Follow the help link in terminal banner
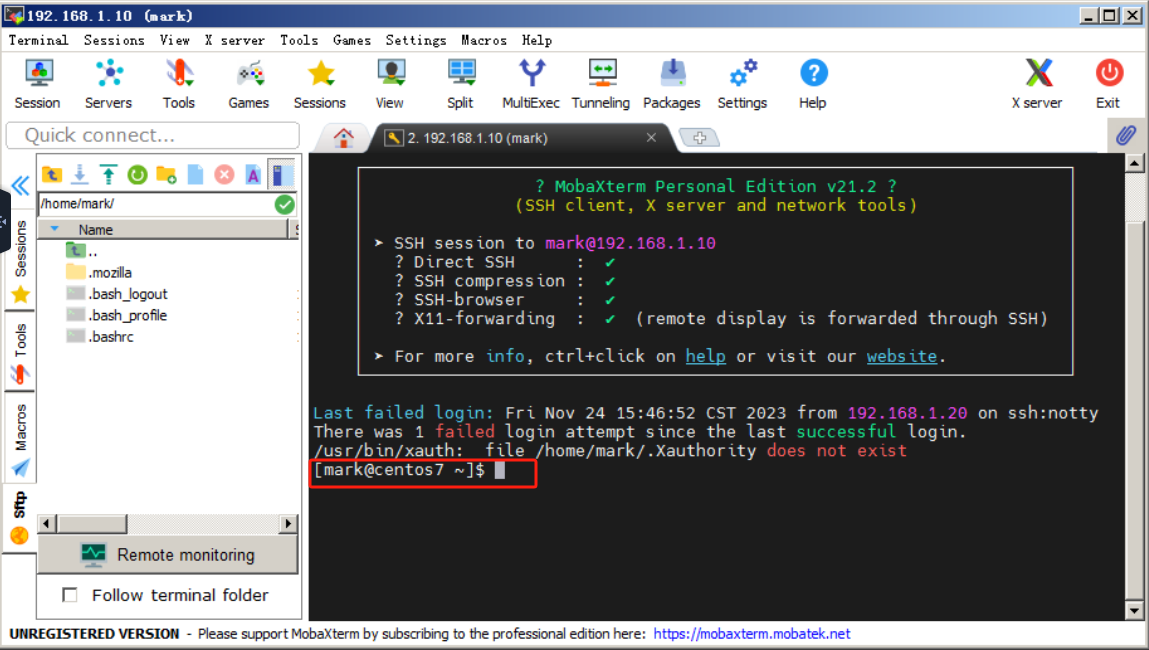Image resolution: width=1149 pixels, height=650 pixels. tap(705, 357)
